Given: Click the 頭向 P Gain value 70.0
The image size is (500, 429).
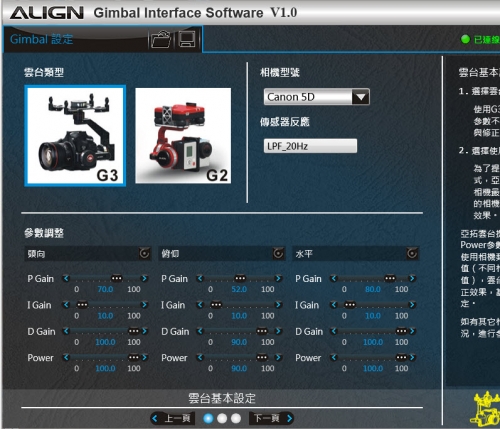Looking at the screenshot, I should [105, 289].
